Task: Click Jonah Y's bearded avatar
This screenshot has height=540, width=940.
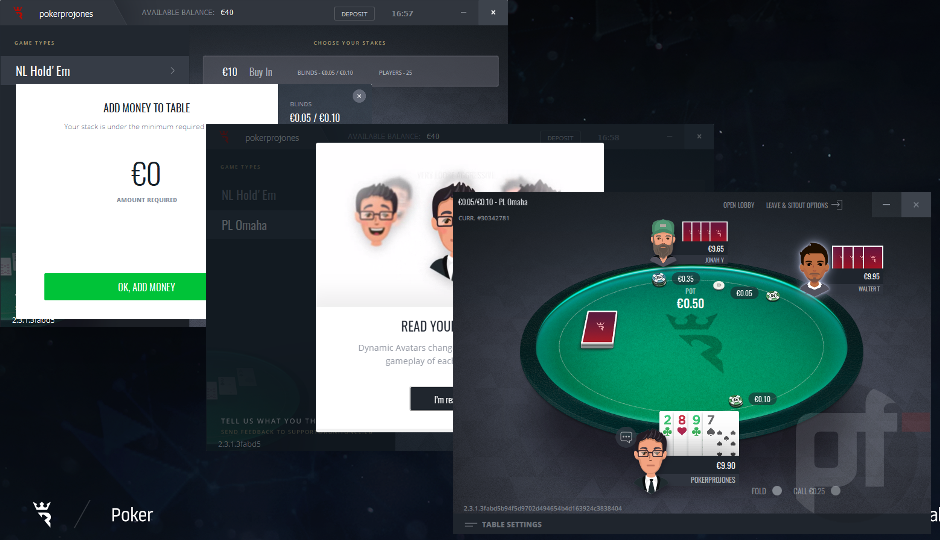Action: [x=663, y=241]
